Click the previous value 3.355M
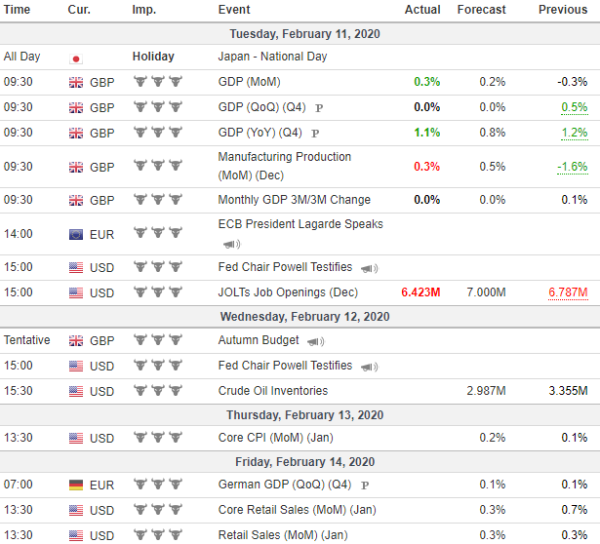The image size is (600, 544). point(568,391)
